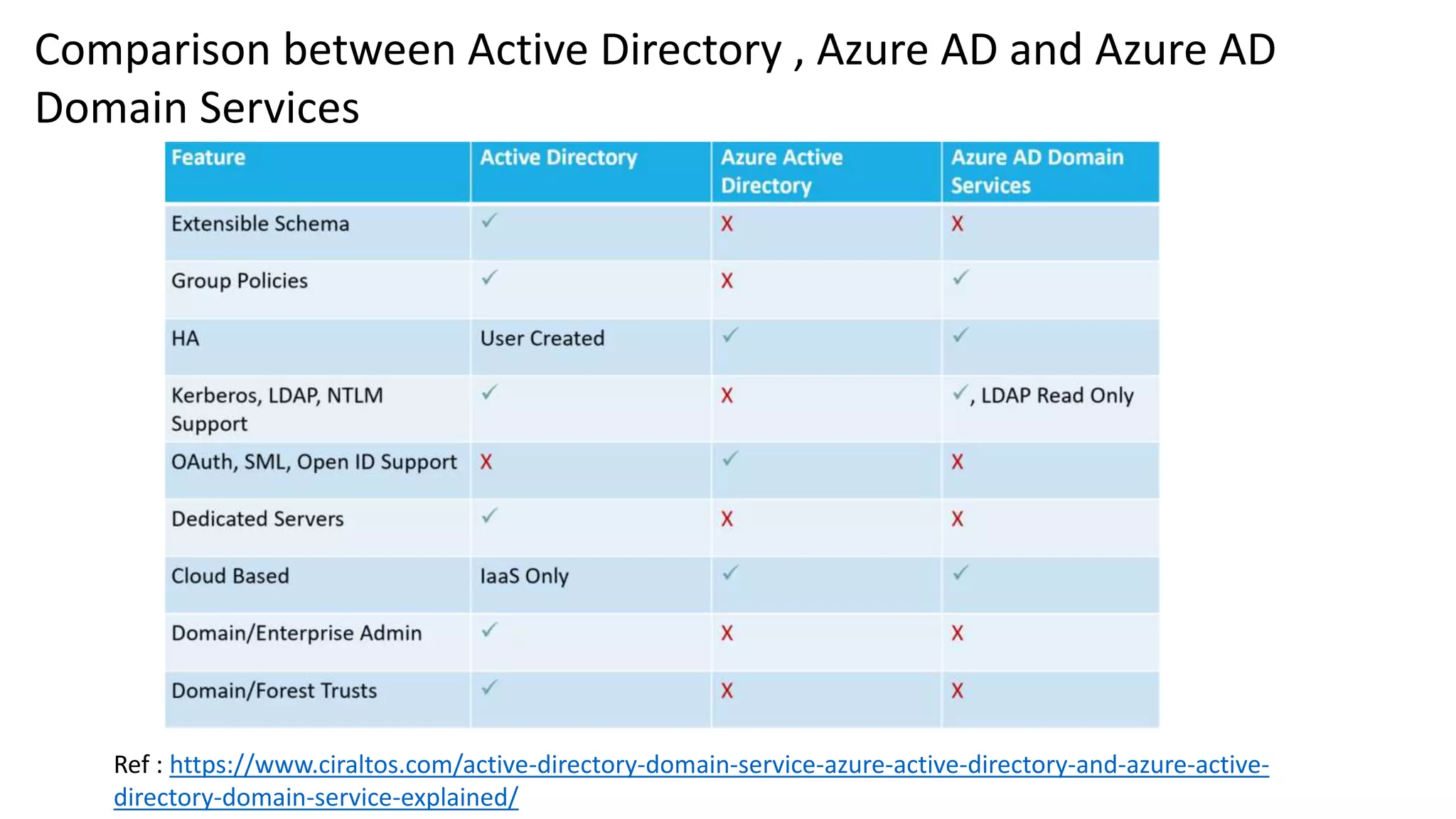Click the 'User Created' cell
Screen dimensions: 1456x819
pyautogui.click(x=542, y=338)
